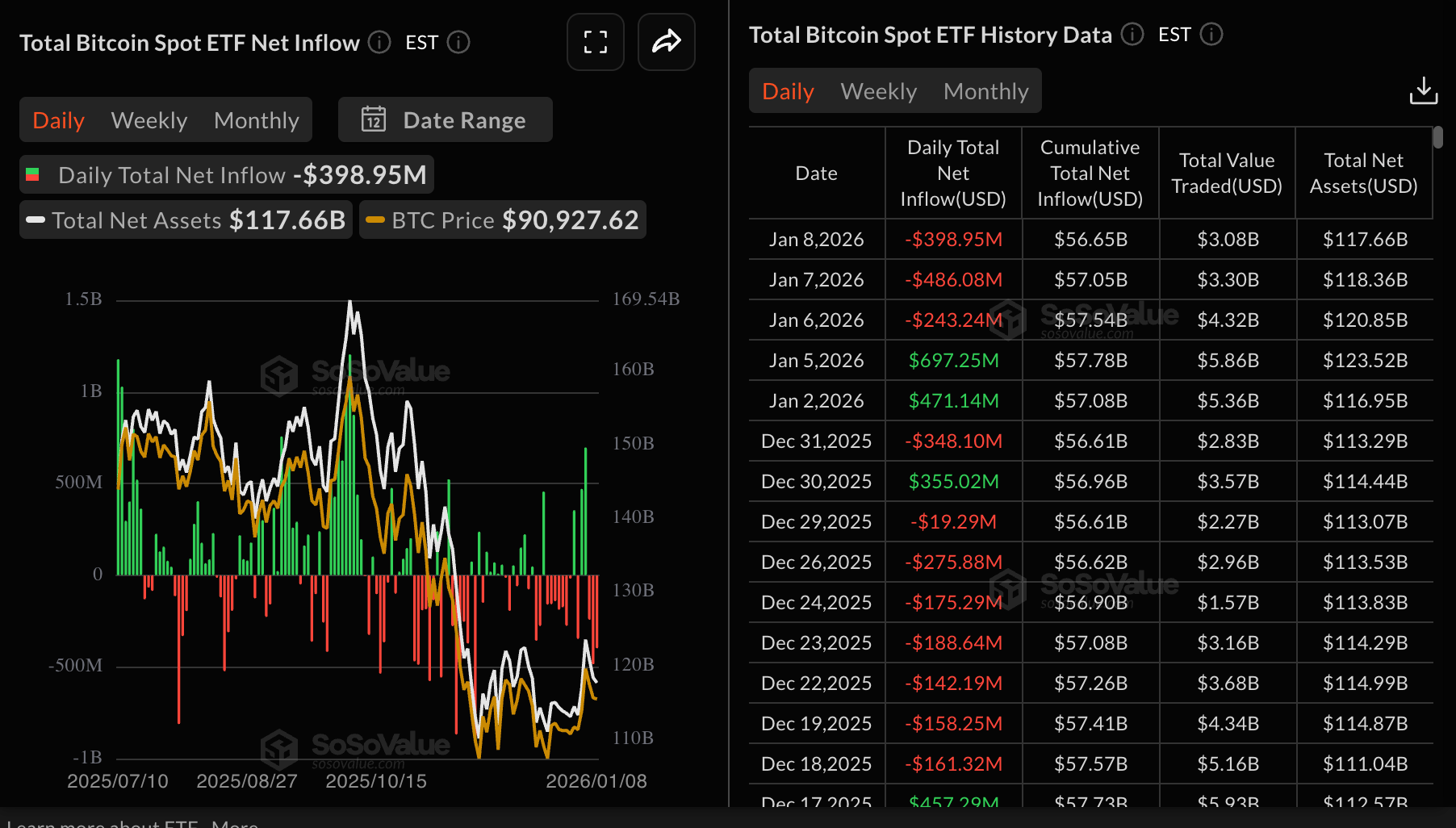This screenshot has width=1456, height=828.
Task: Click the Learn more about ETF link
Action: [x=101, y=824]
